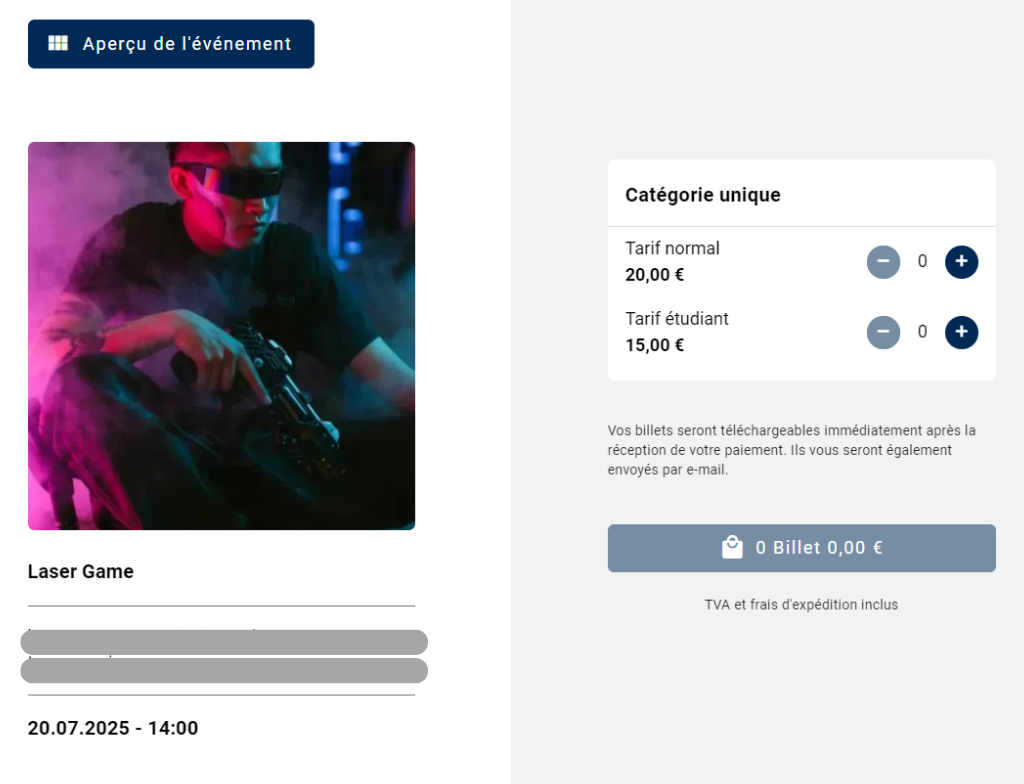Click the 0 Billet 0,00 € checkout button

[801, 547]
